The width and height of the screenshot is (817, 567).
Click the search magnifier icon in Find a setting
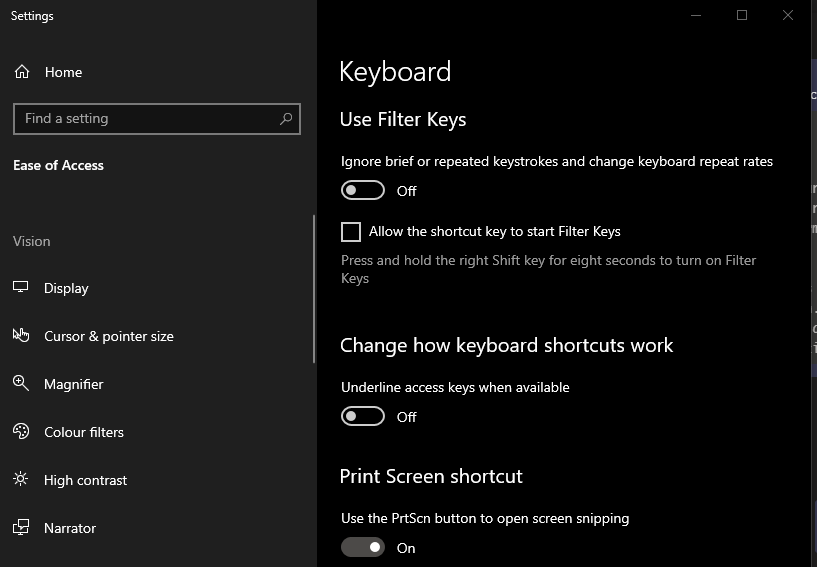coord(286,119)
